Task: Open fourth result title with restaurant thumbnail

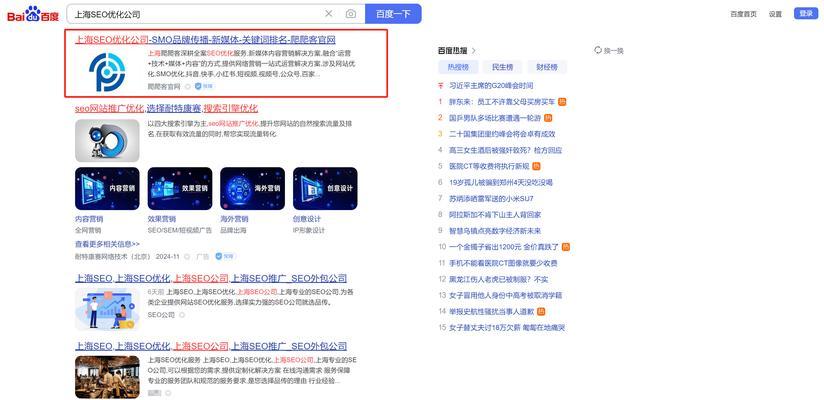Action: [x=211, y=346]
